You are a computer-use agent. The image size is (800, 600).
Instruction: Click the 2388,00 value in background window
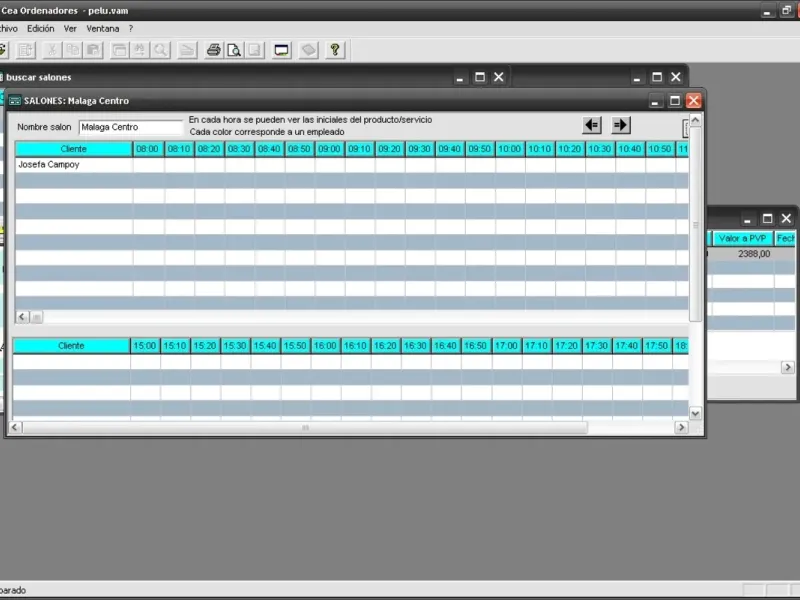click(754, 254)
